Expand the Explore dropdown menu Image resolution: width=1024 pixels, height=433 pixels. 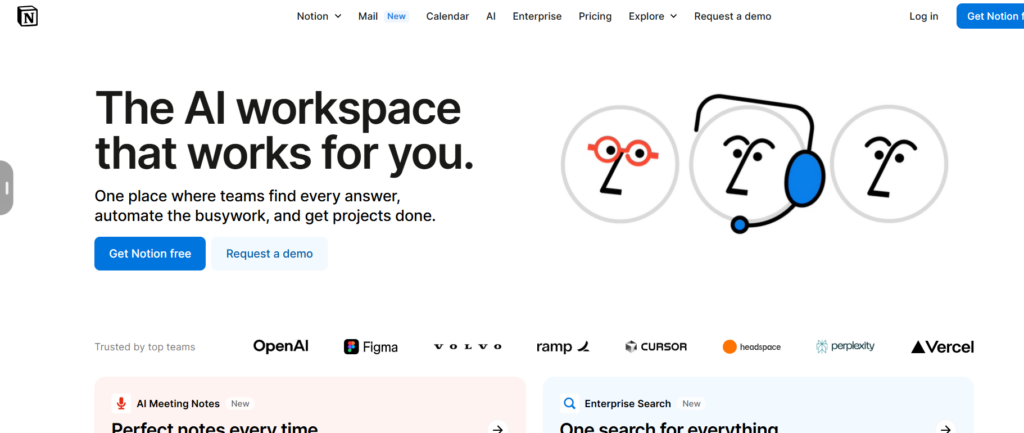(x=652, y=16)
